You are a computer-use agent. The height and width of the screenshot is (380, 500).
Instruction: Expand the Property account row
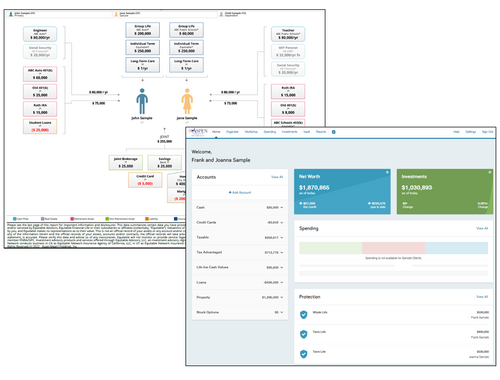240,297
